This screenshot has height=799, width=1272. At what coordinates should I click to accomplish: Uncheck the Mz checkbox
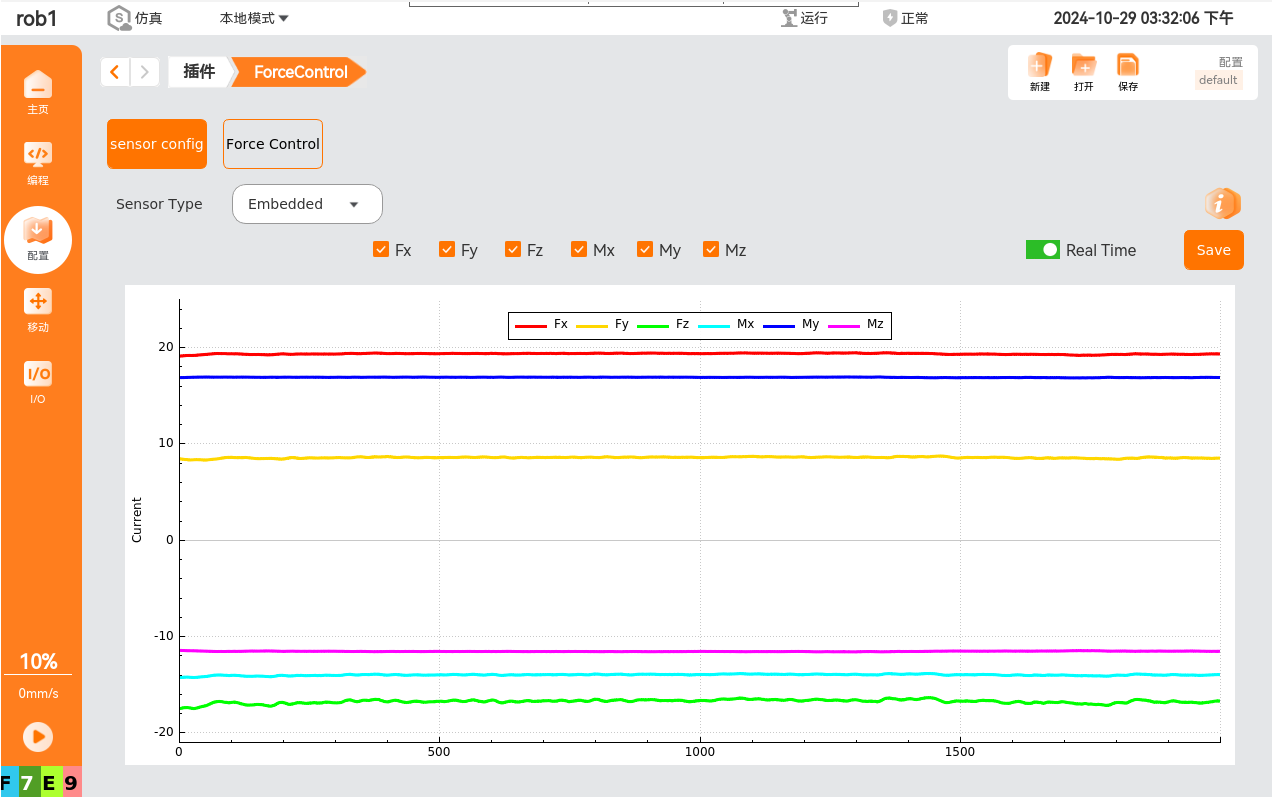[x=712, y=250]
